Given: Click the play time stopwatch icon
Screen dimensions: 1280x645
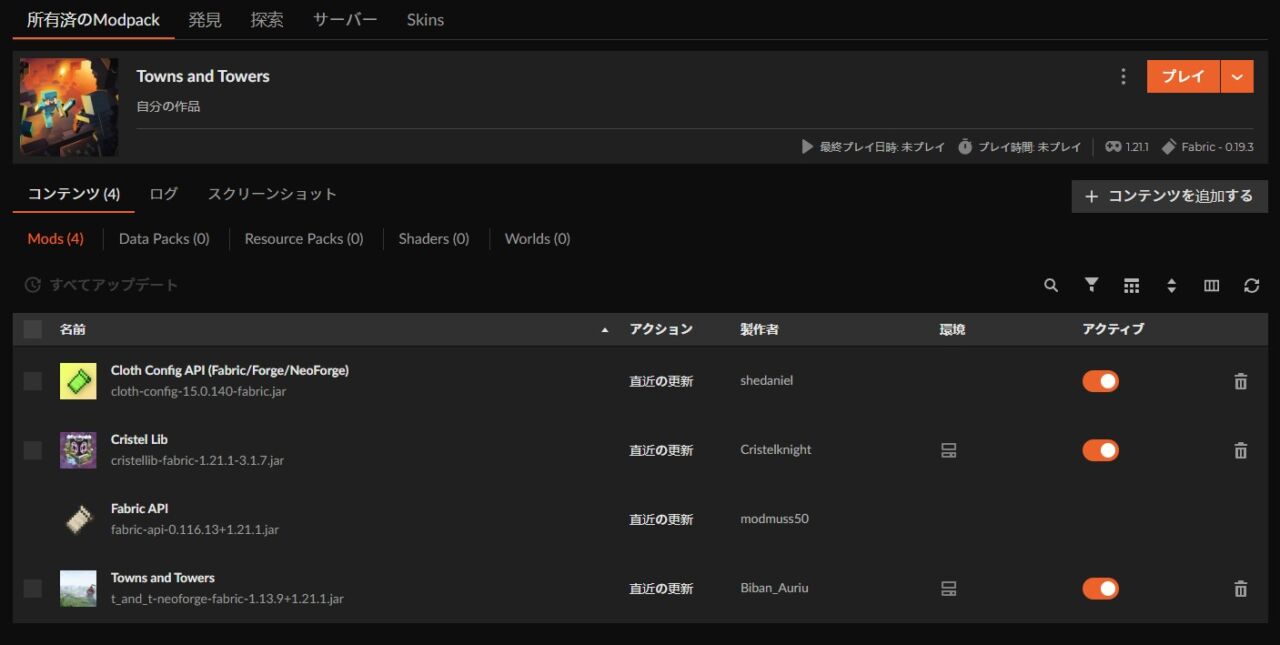Looking at the screenshot, I should 965,147.
